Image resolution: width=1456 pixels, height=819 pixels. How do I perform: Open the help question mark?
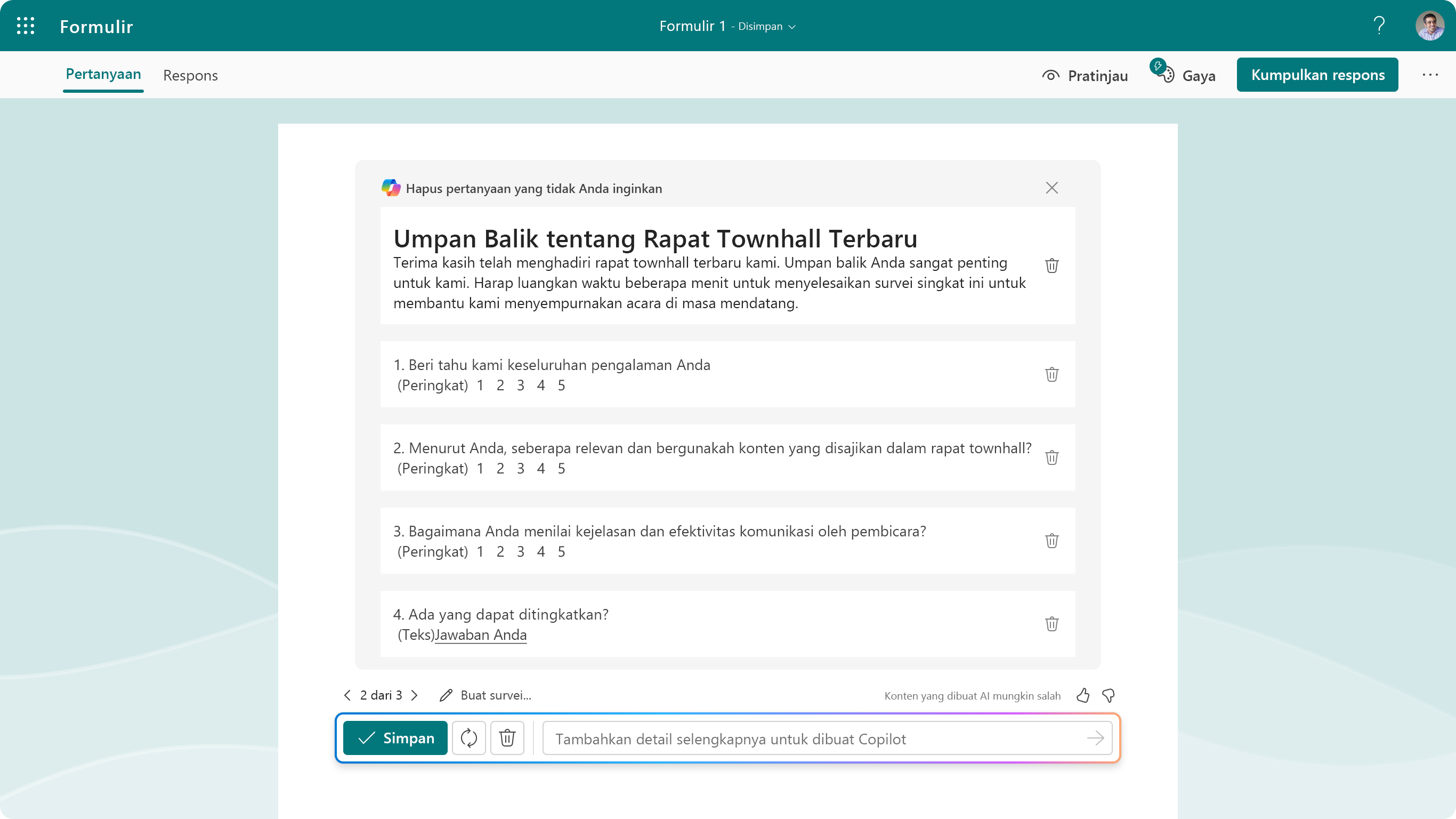coord(1379,26)
